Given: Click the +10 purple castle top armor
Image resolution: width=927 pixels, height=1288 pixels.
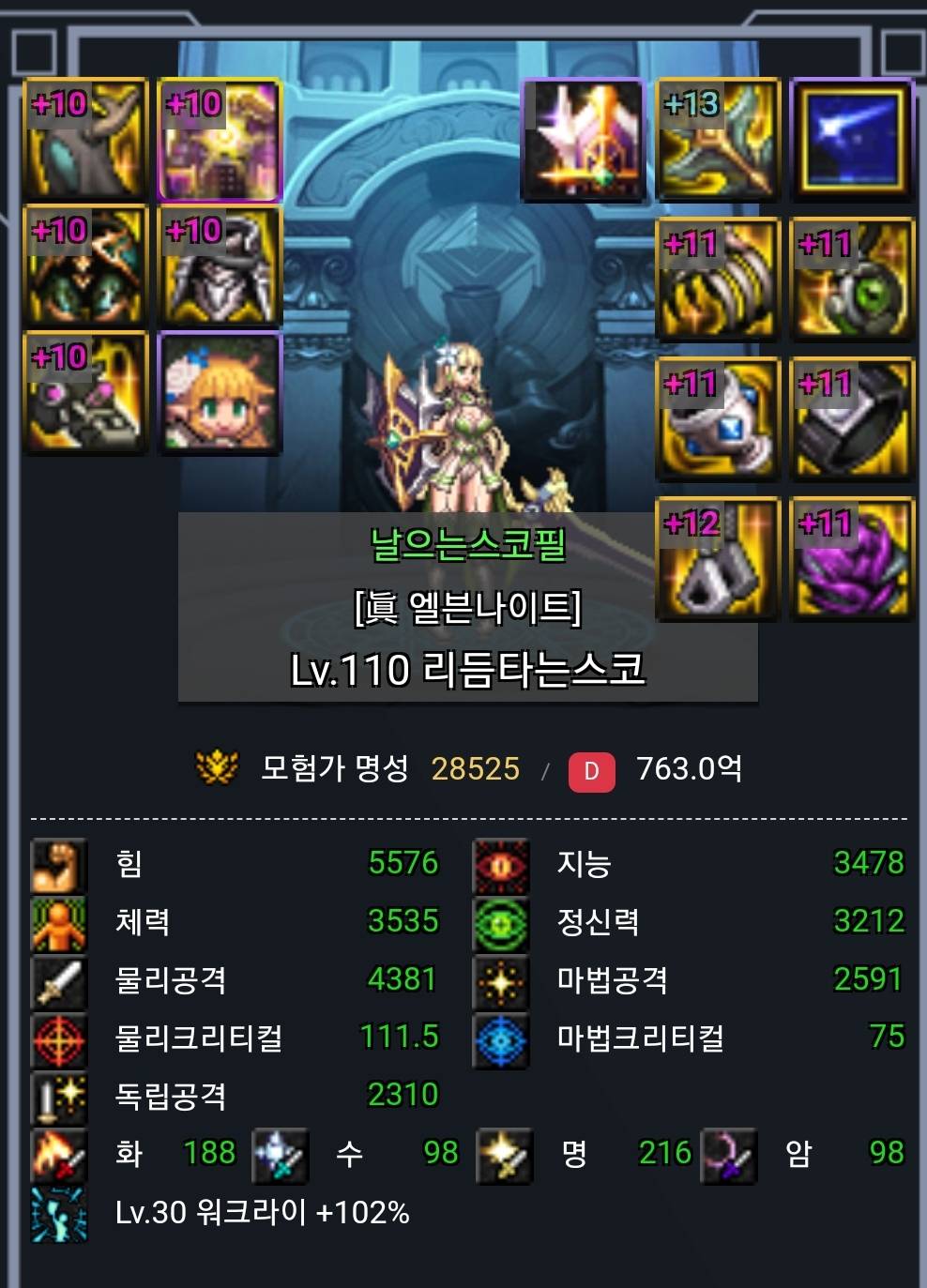Looking at the screenshot, I should (220, 139).
